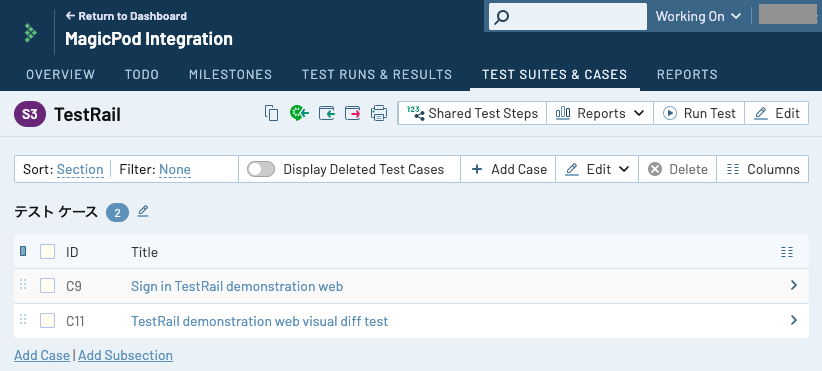This screenshot has height=371, width=822.
Task: Click the export test cases icon
Action: pos(352,113)
